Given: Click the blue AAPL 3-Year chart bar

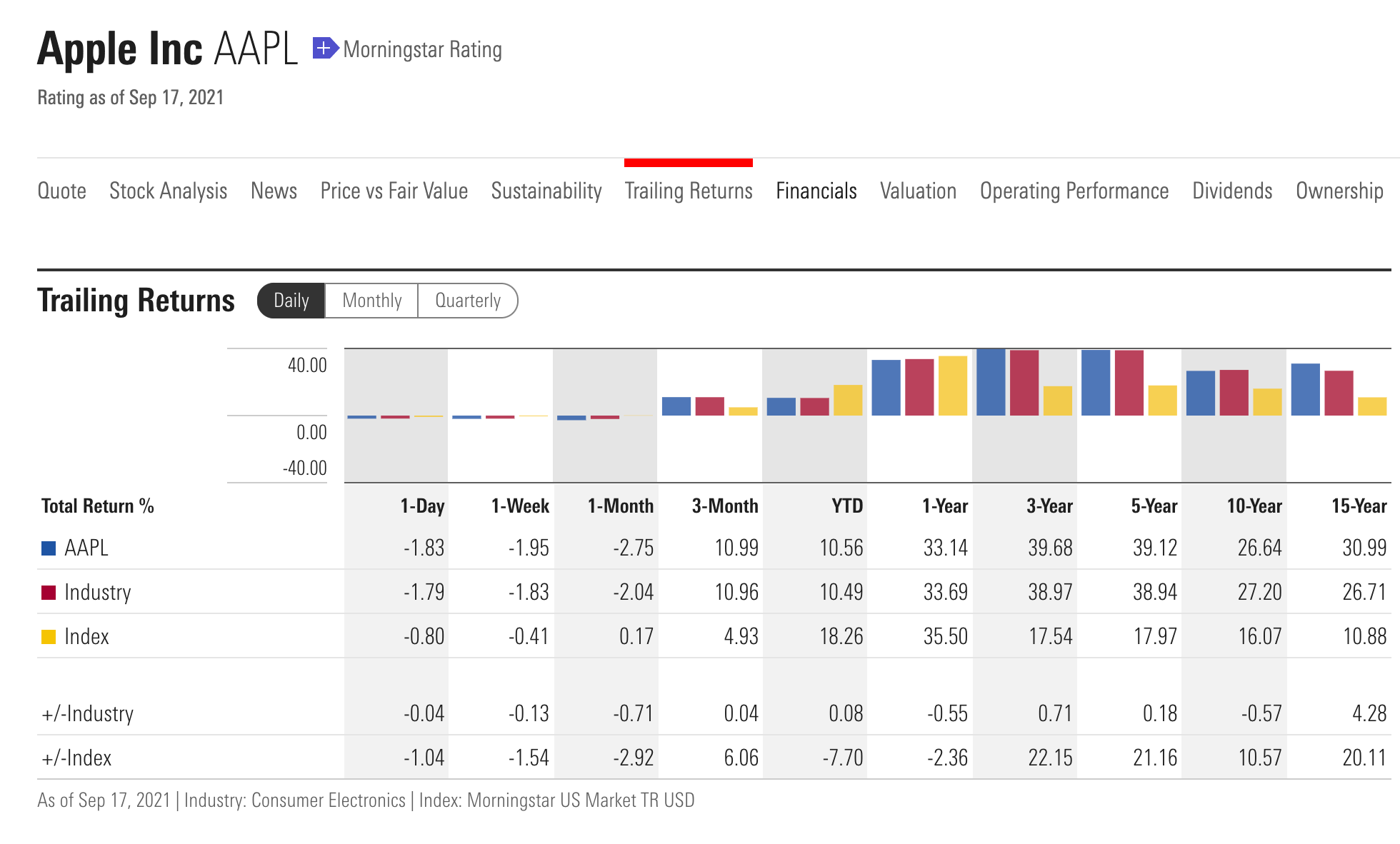Looking at the screenshot, I should tap(991, 382).
